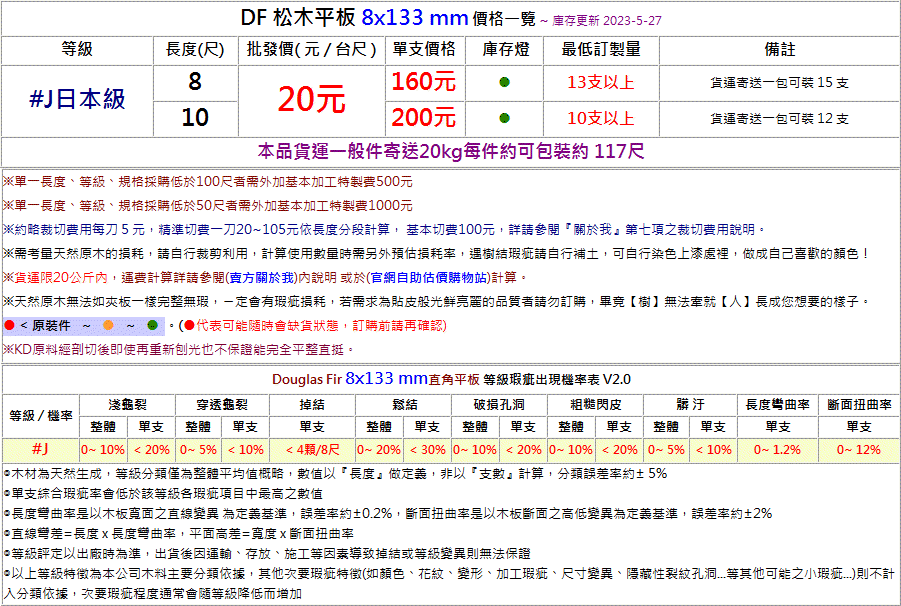Click the '0~ 12%' value under 斷面扭曲率
Screen dimensions: 901x606
[x=859, y=450]
